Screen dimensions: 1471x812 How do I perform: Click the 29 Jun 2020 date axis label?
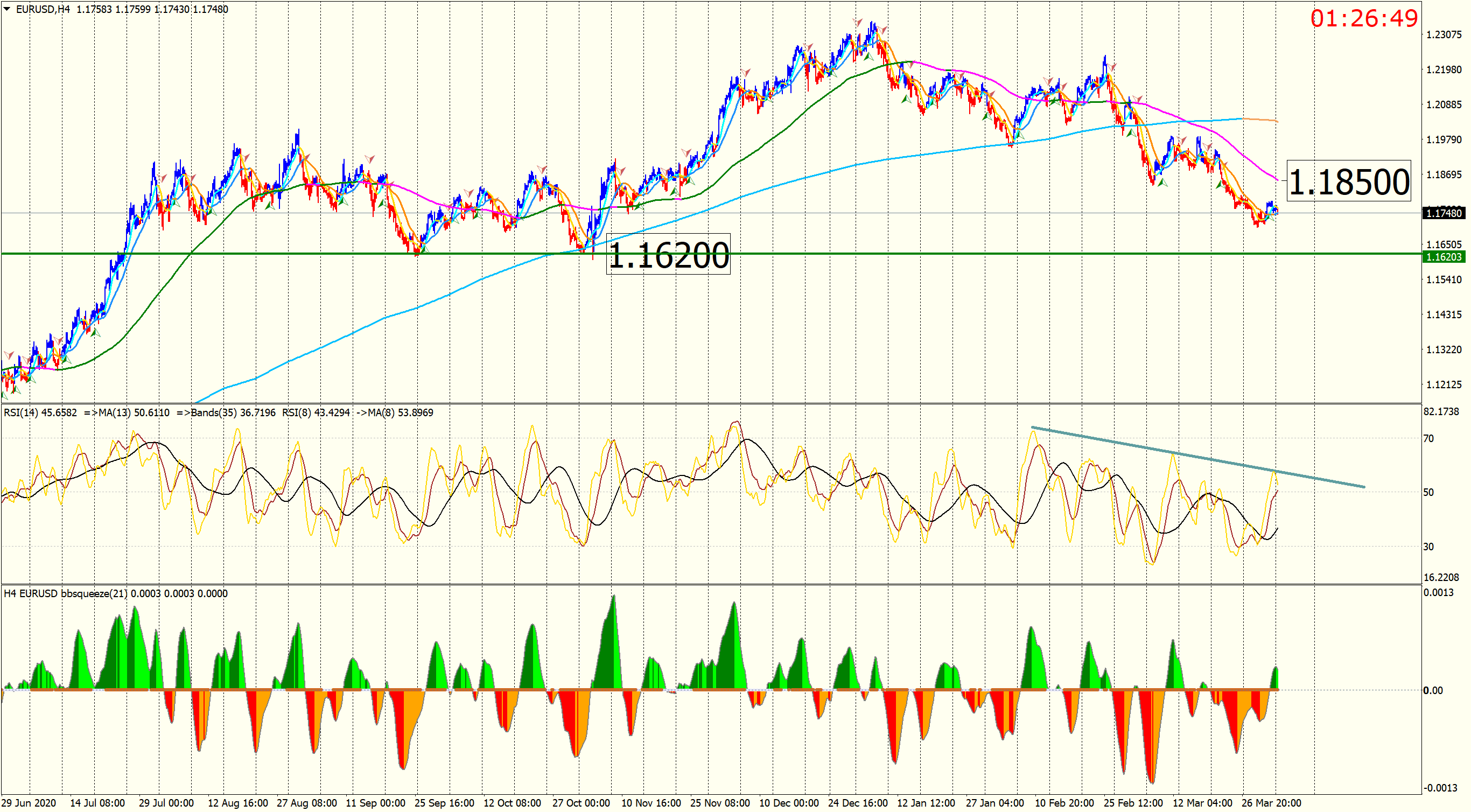click(29, 803)
